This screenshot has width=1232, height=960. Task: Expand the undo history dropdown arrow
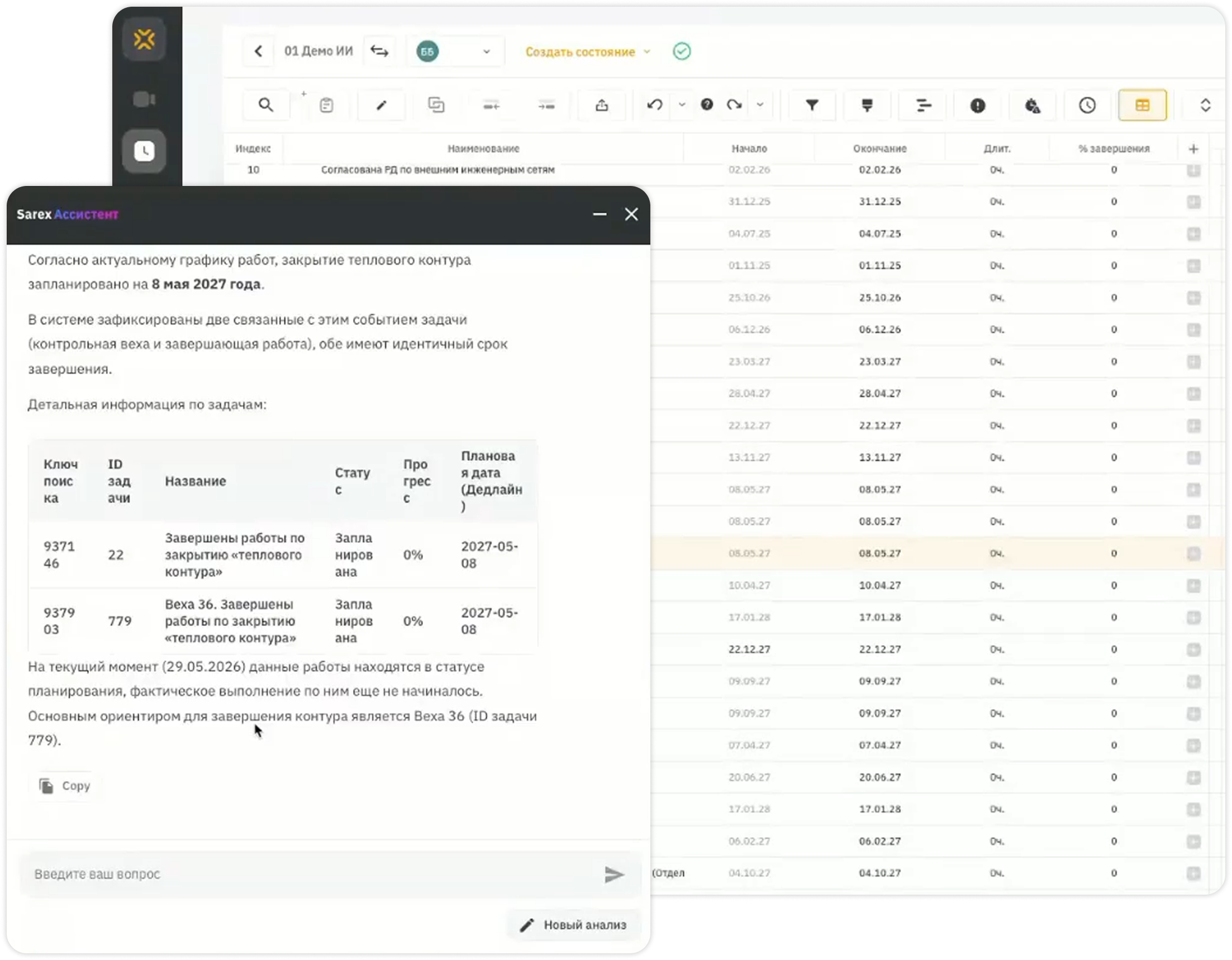click(x=682, y=105)
